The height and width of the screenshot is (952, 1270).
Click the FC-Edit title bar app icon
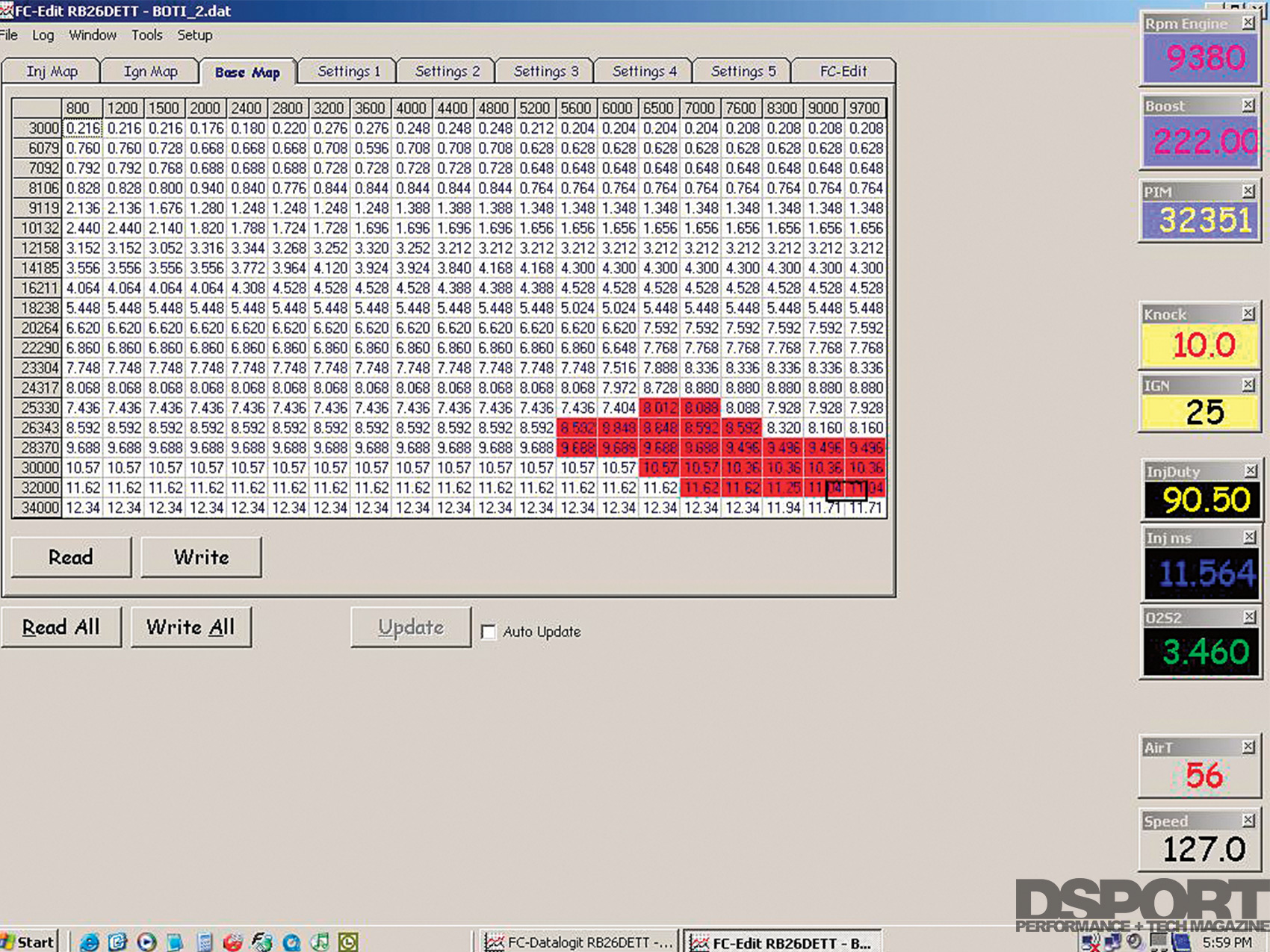(7, 10)
